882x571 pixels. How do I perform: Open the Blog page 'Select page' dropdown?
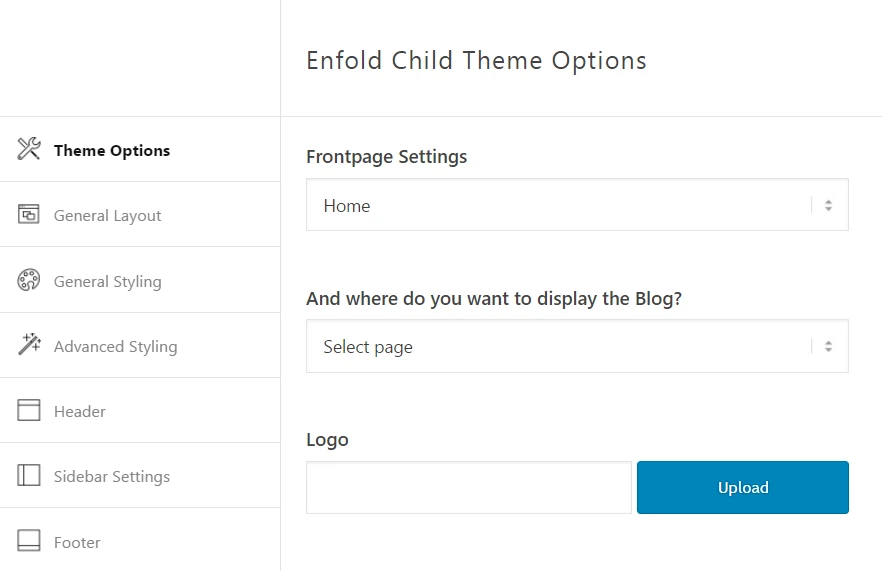pos(560,347)
